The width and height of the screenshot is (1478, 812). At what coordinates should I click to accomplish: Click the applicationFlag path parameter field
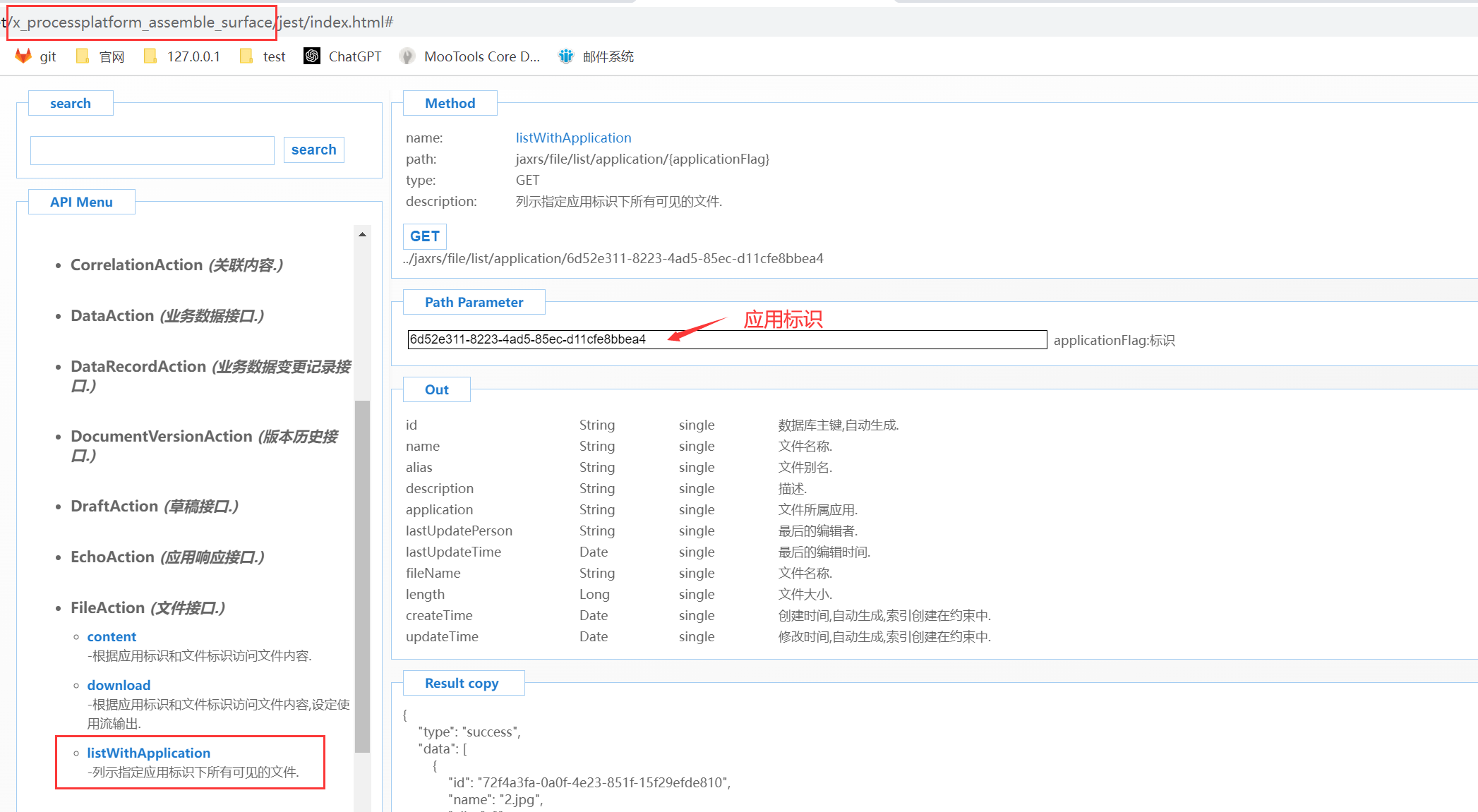click(726, 339)
